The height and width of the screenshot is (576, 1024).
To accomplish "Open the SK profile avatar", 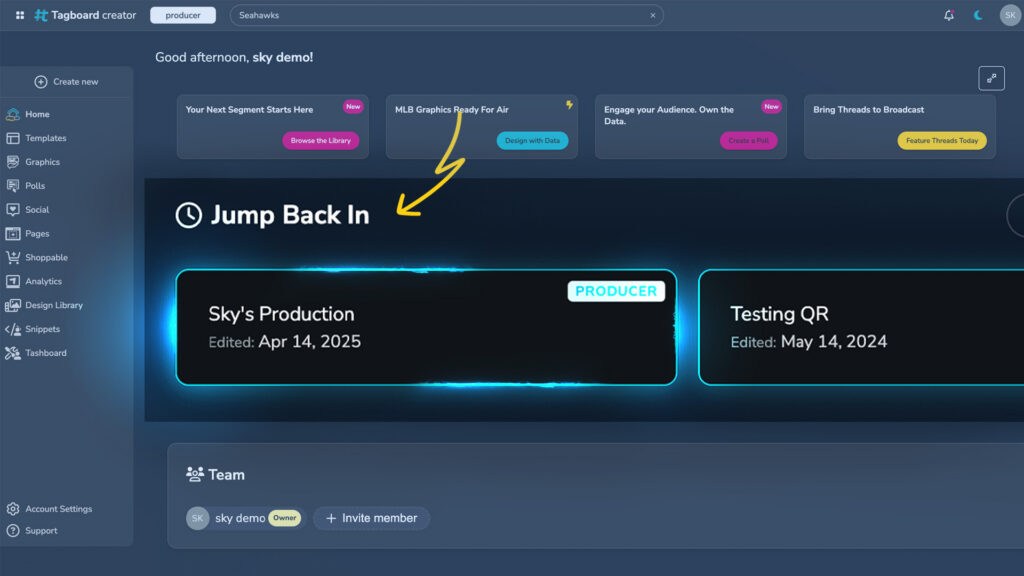I will click(1010, 15).
